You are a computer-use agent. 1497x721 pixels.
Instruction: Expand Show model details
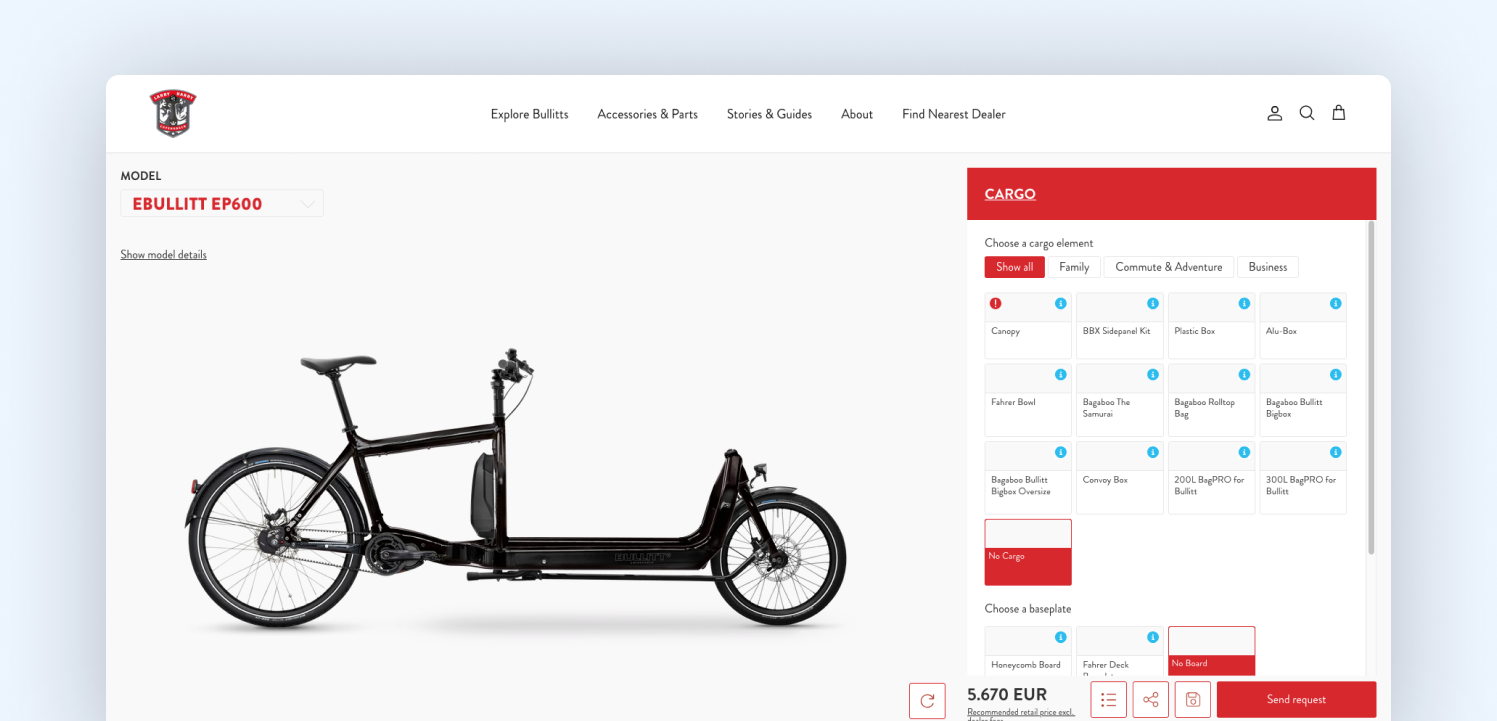[x=163, y=255]
